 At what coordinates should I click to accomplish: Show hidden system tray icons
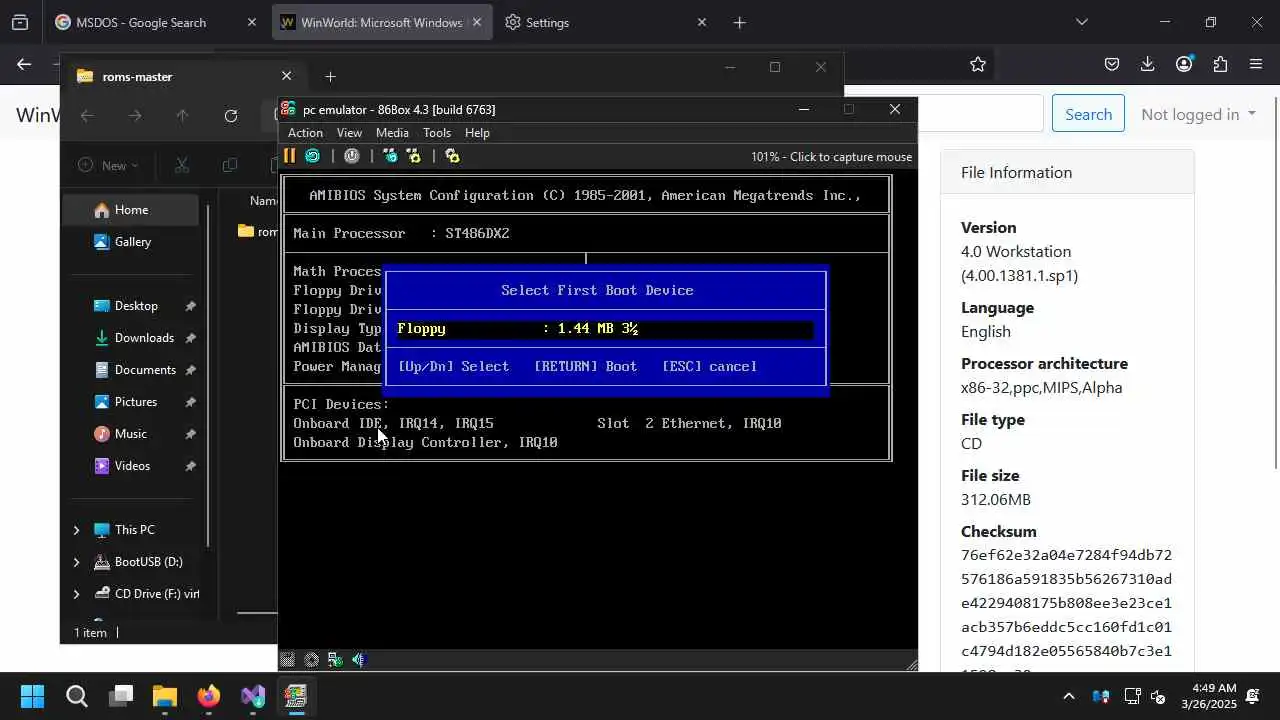click(x=1068, y=696)
